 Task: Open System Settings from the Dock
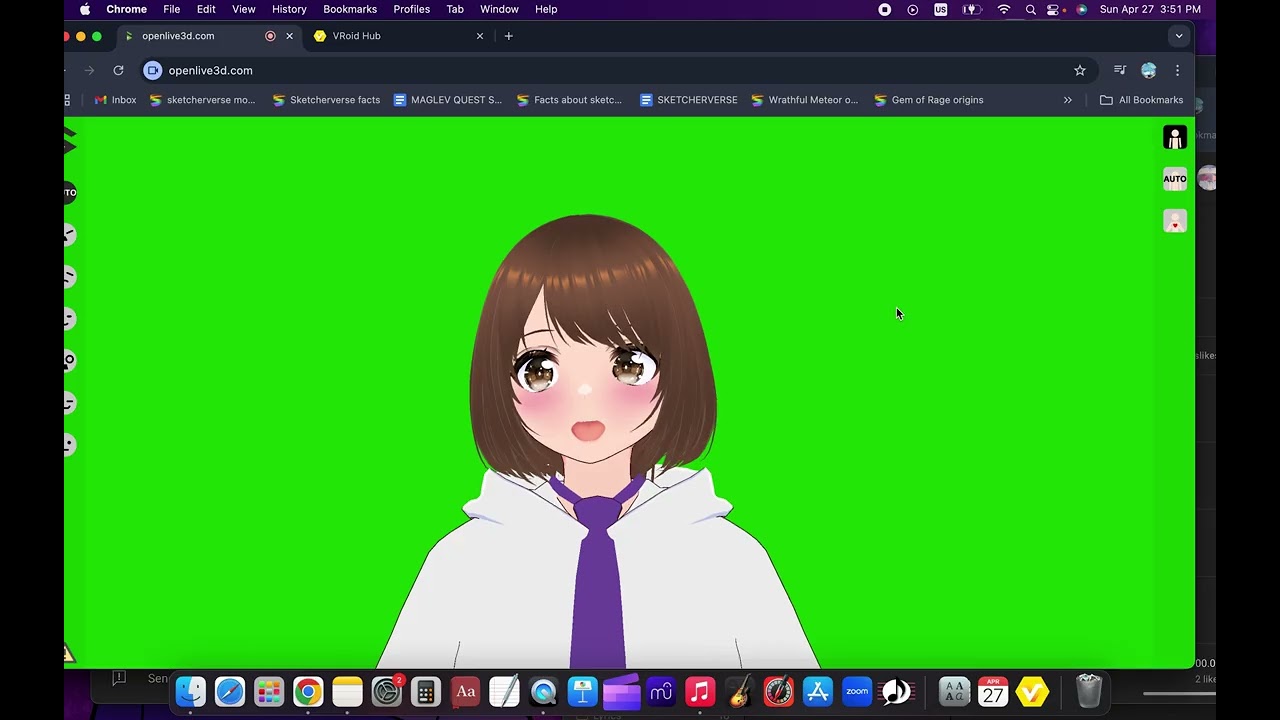click(387, 692)
